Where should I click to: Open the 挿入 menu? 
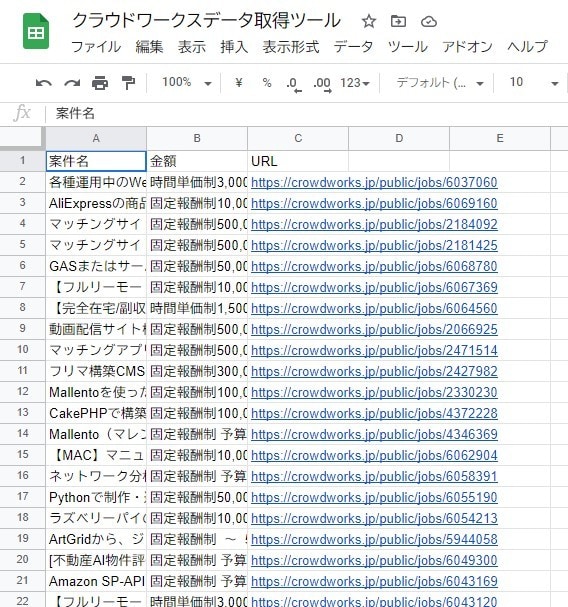click(x=234, y=47)
